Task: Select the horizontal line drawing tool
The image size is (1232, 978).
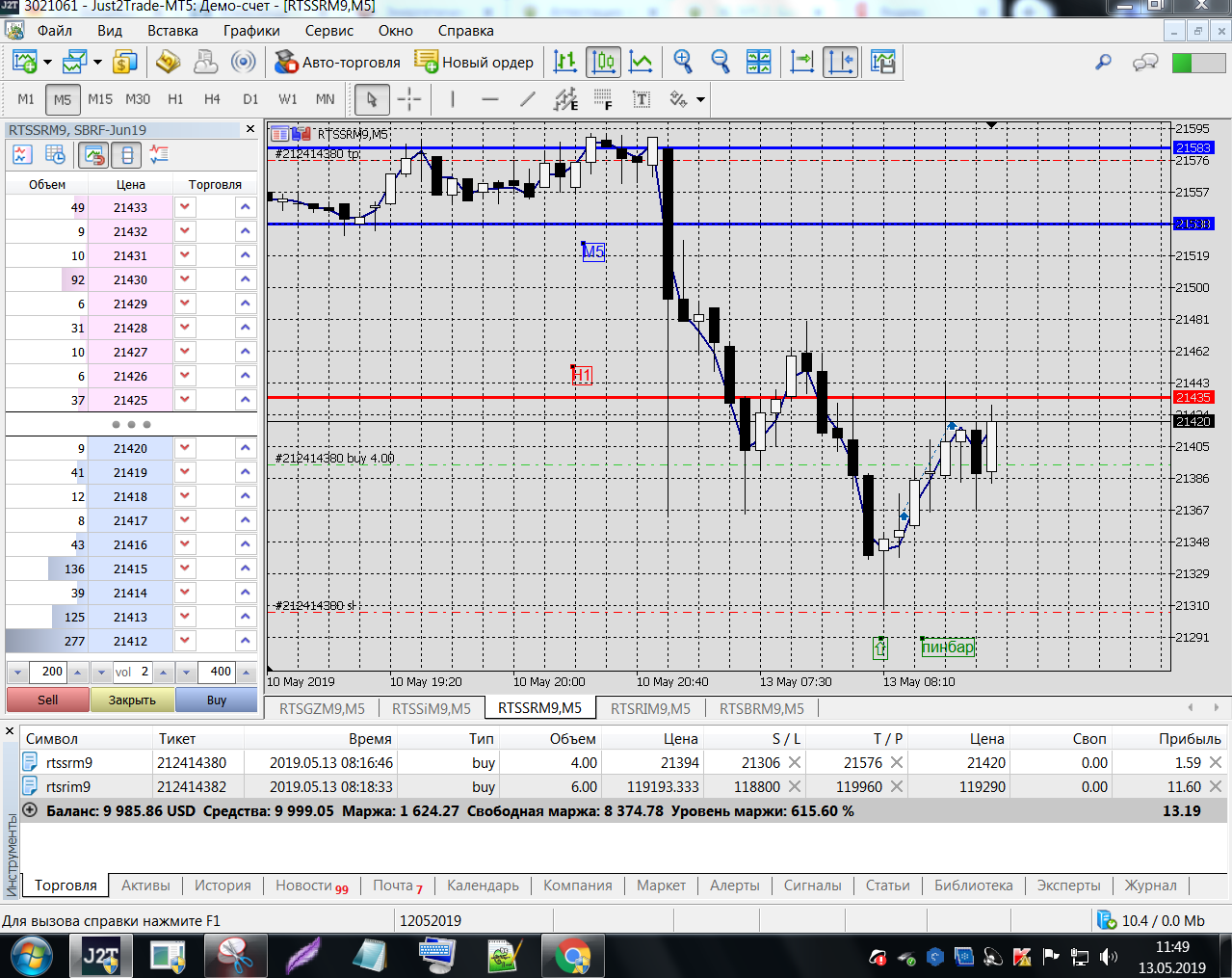Action: 490,99
